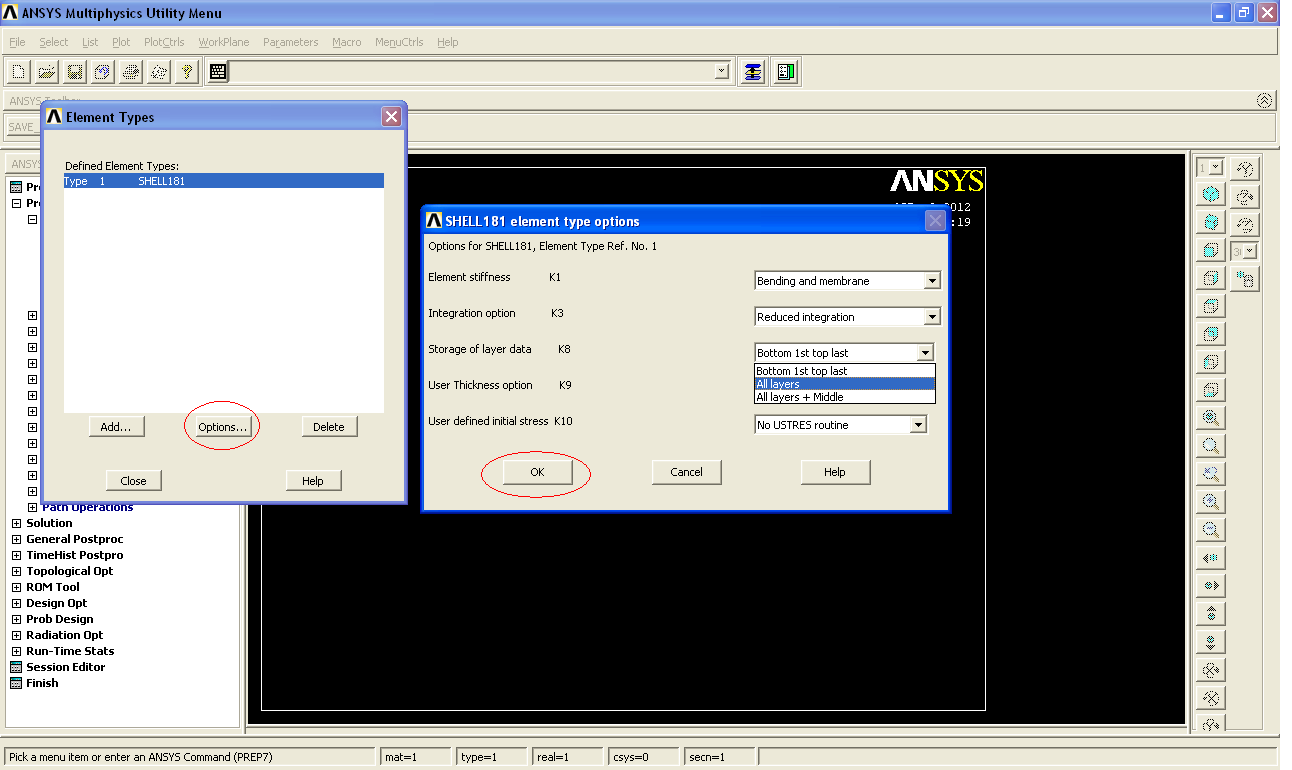Click the Open ANSYS File icon
This screenshot has width=1292, height=770.
[x=47, y=72]
